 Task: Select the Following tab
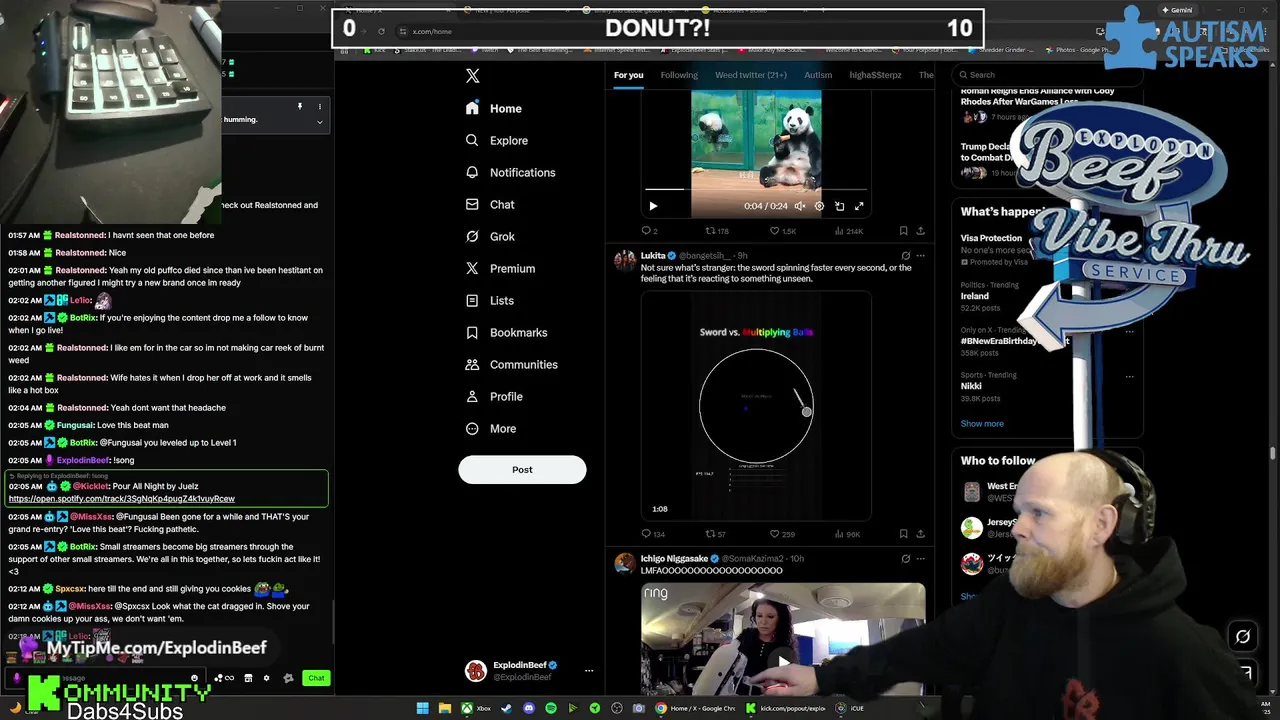[679, 75]
